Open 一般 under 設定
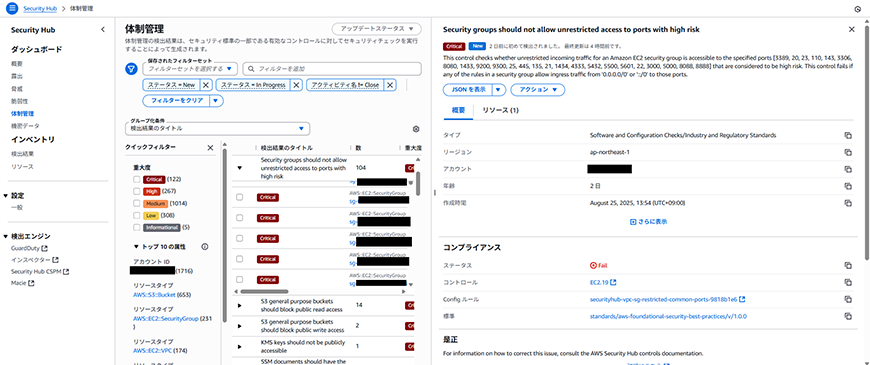This screenshot has height=365, width=870. (17, 207)
